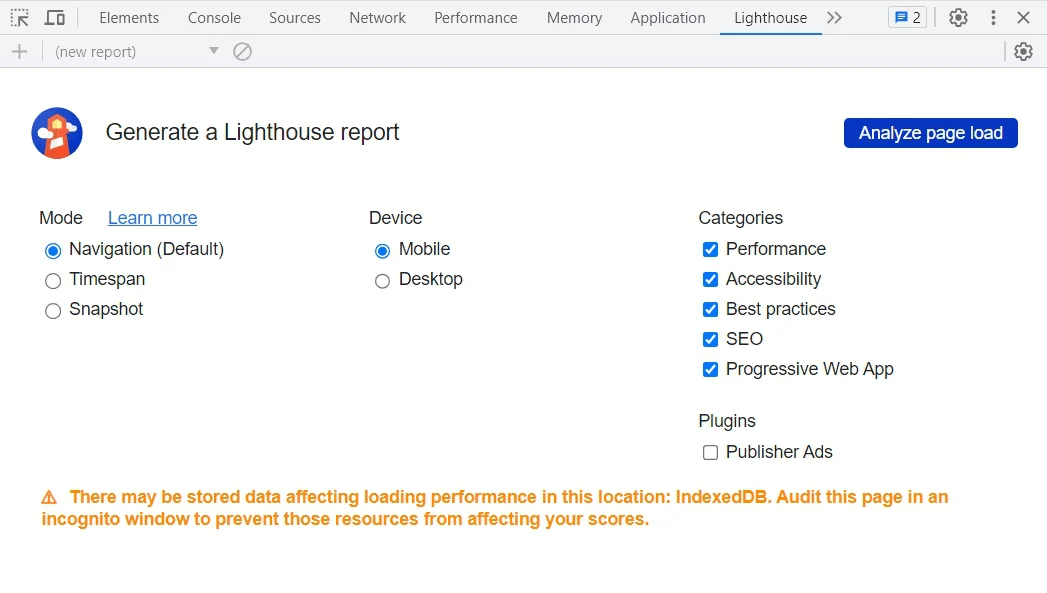This screenshot has height=593, width=1047.
Task: Select the Timespan mode radio button
Action: tap(54, 281)
